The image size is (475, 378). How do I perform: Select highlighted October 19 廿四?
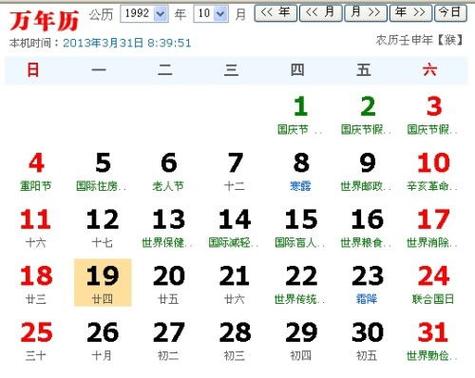103,282
